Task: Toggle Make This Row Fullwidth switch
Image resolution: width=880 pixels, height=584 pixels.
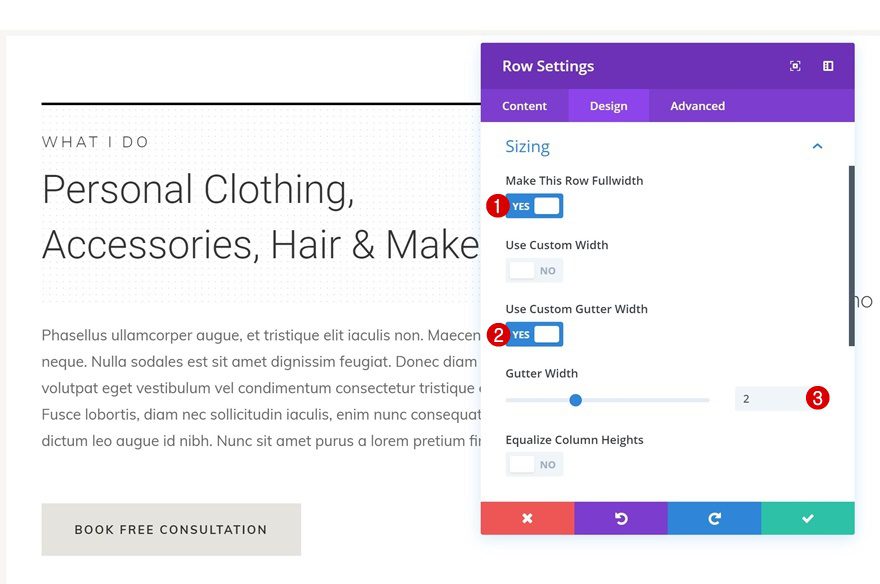Action: pyautogui.click(x=535, y=206)
